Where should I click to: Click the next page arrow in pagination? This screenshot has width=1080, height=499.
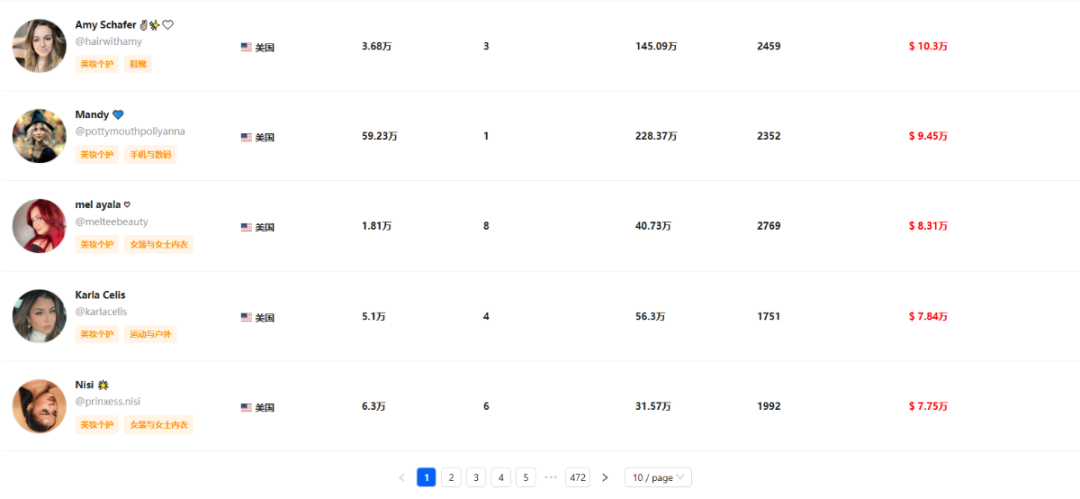pyautogui.click(x=605, y=478)
